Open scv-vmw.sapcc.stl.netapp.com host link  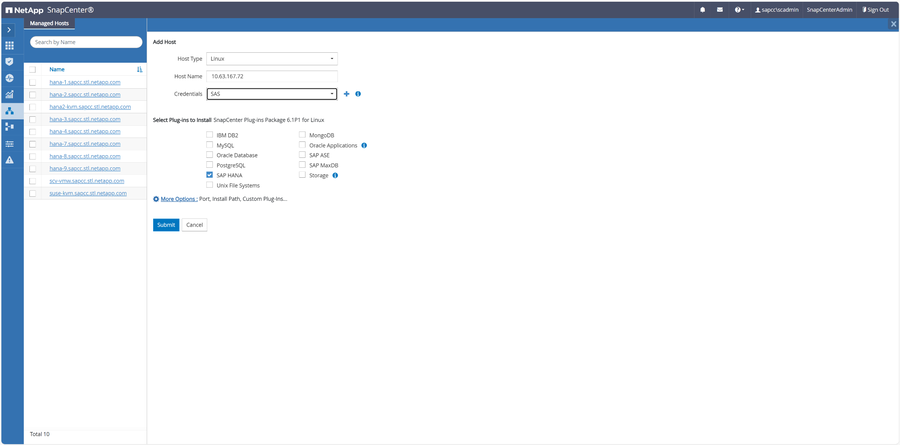point(87,181)
